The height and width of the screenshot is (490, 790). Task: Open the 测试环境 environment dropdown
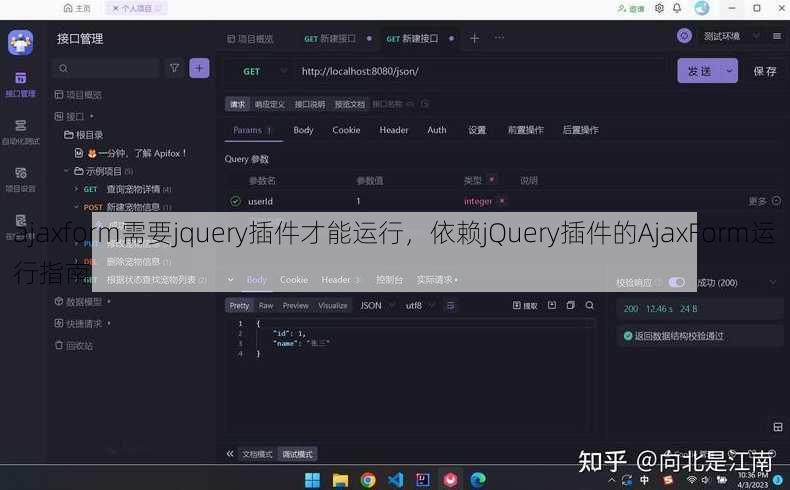[731, 36]
